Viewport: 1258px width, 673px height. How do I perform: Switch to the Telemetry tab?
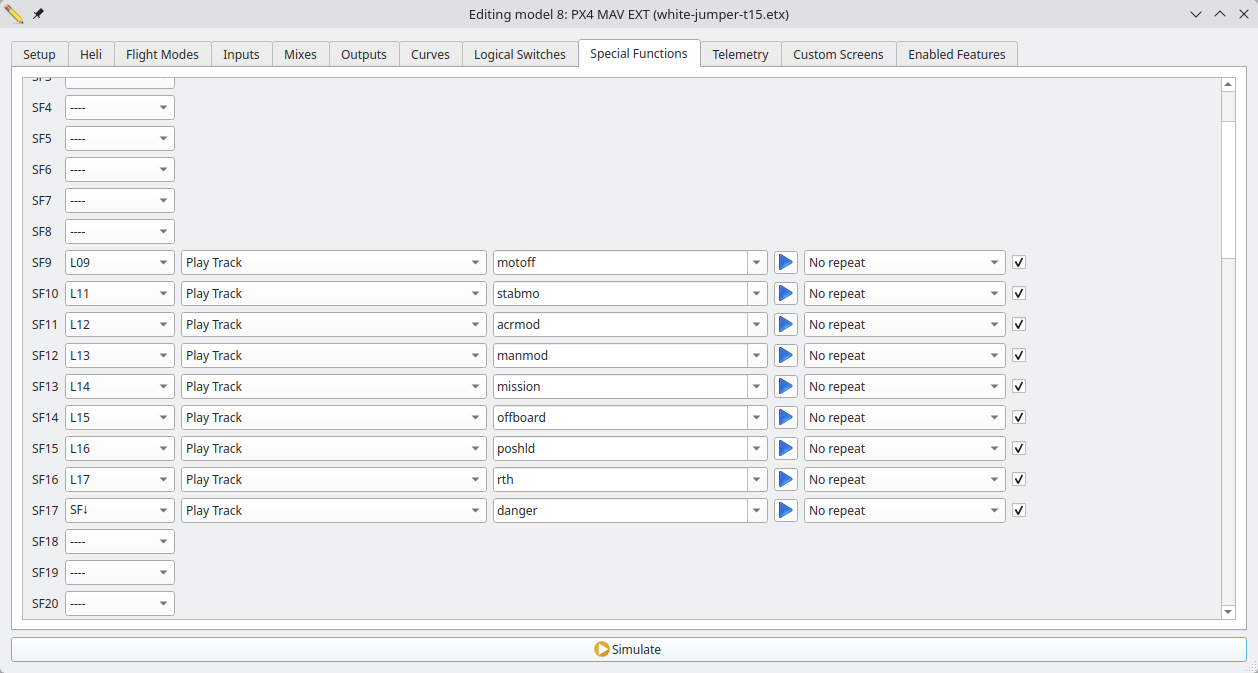[740, 54]
